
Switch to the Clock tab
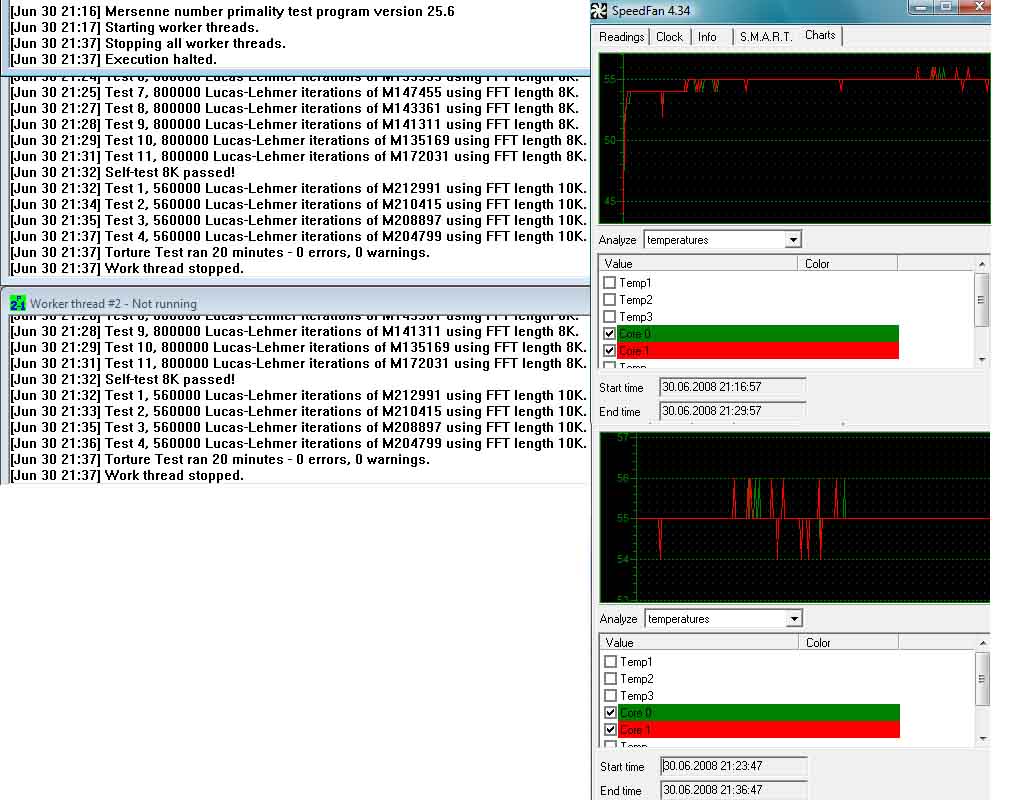click(x=669, y=37)
